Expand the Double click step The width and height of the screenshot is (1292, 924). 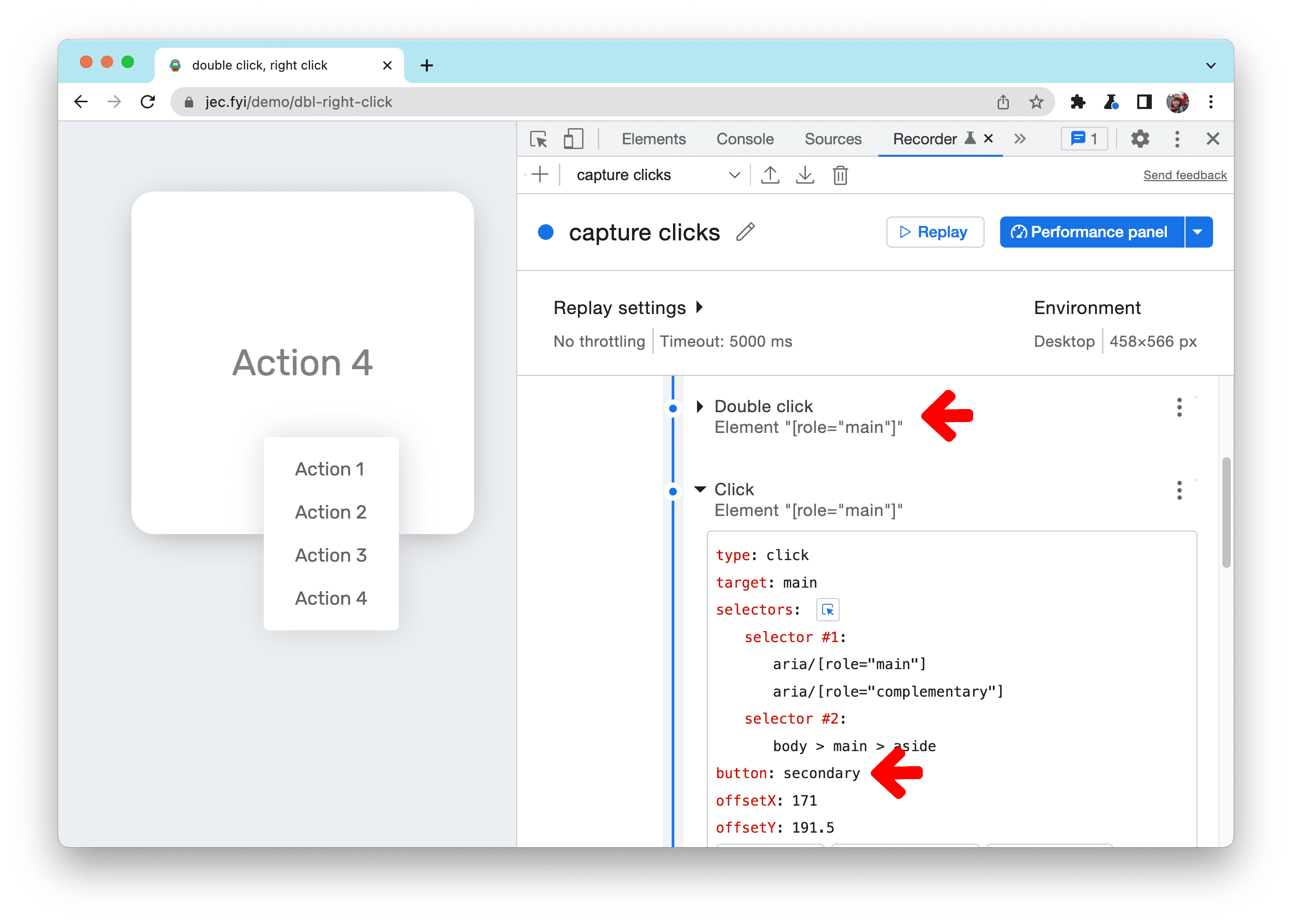[700, 406]
